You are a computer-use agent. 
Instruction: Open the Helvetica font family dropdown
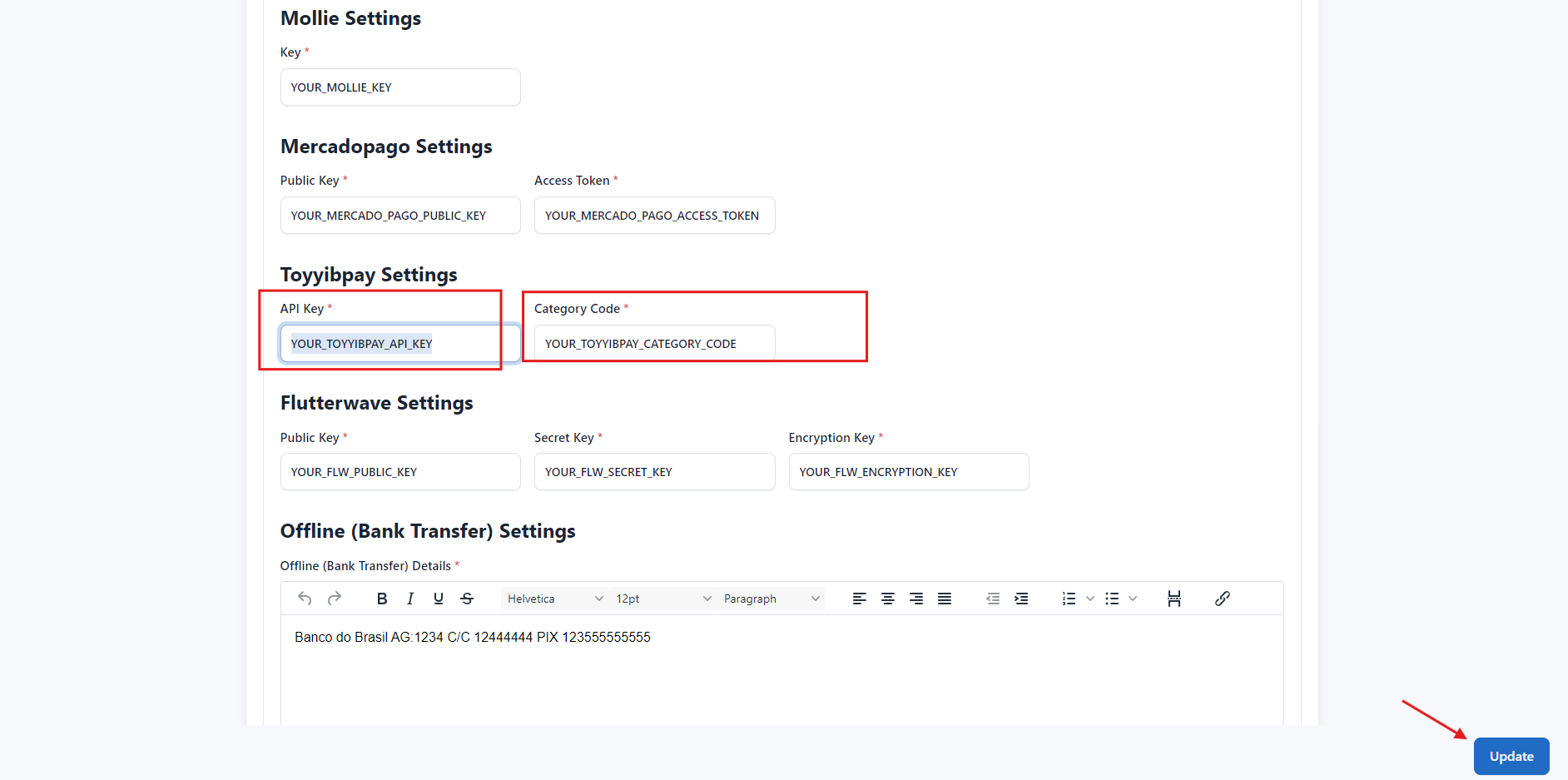[x=555, y=599]
